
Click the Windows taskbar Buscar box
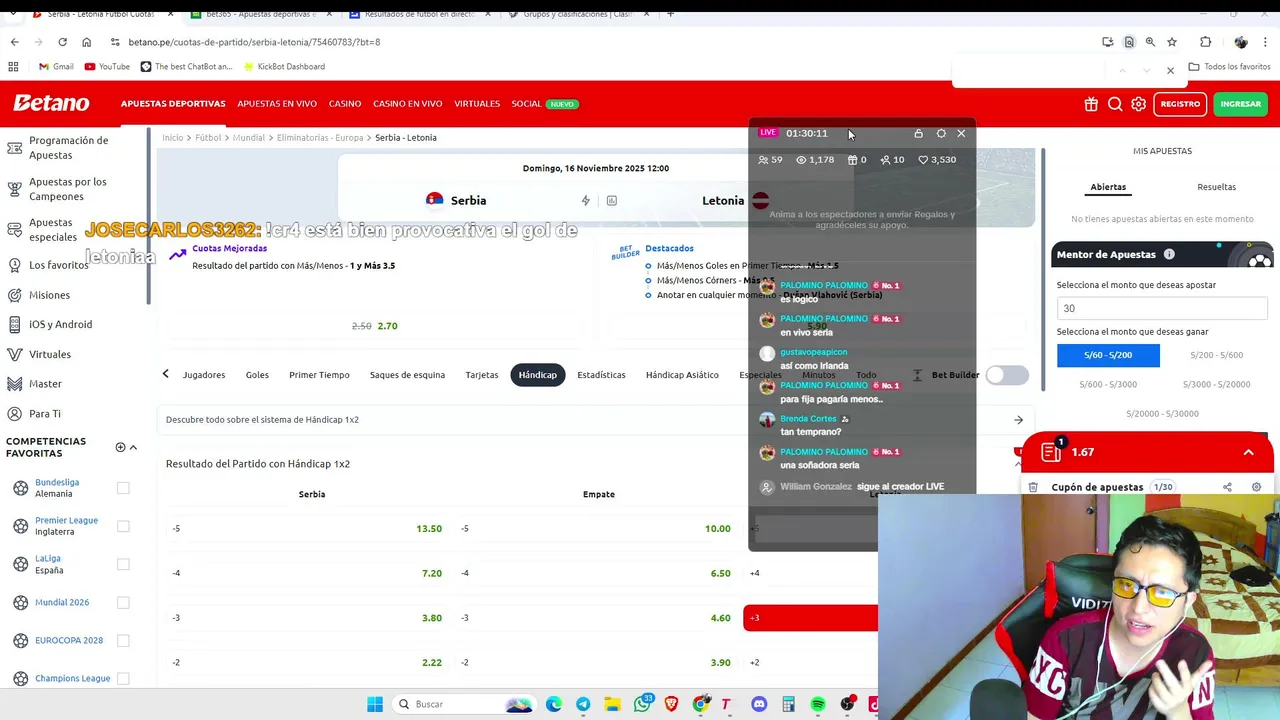click(465, 704)
